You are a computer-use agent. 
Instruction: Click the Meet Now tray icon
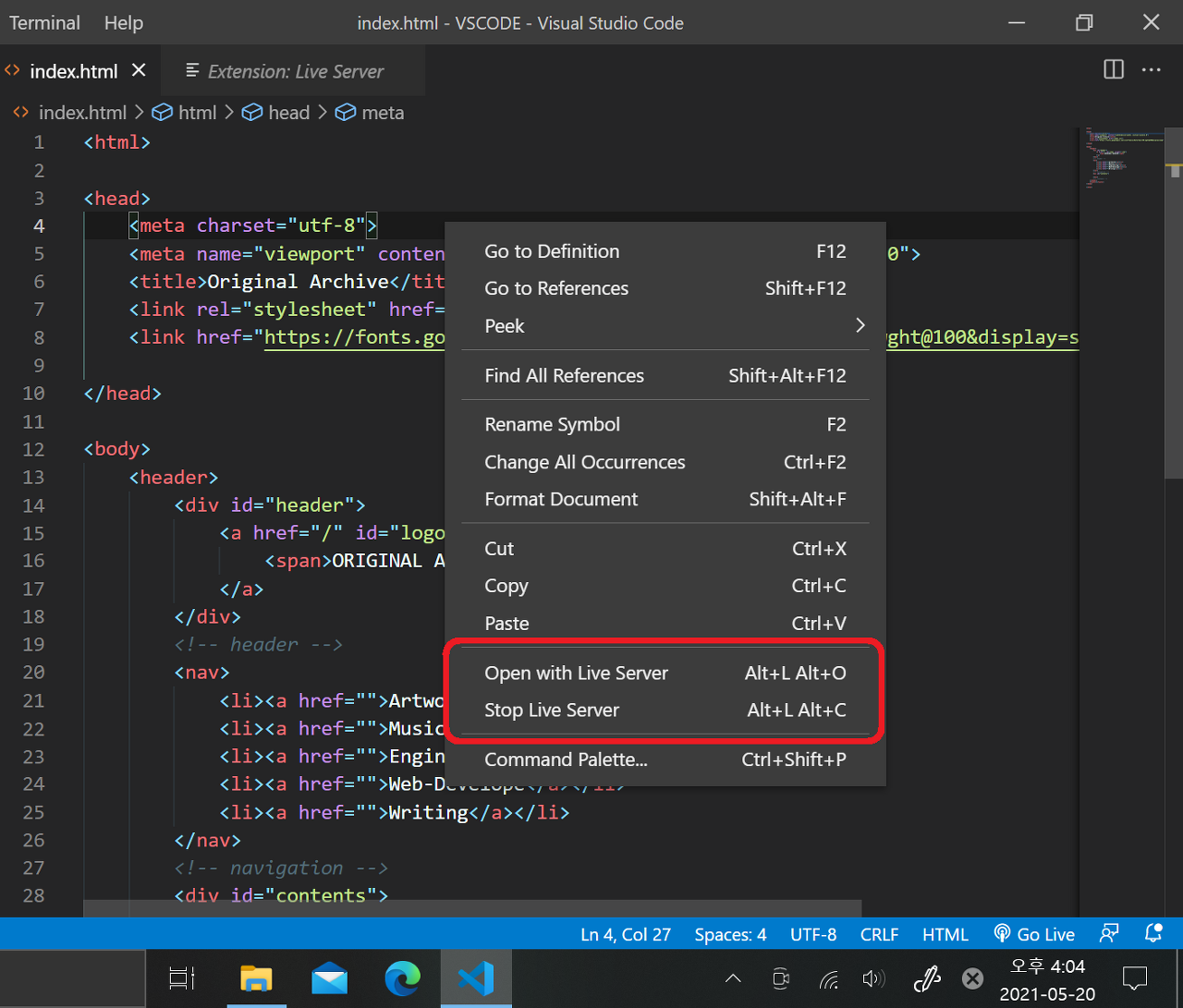[x=781, y=978]
